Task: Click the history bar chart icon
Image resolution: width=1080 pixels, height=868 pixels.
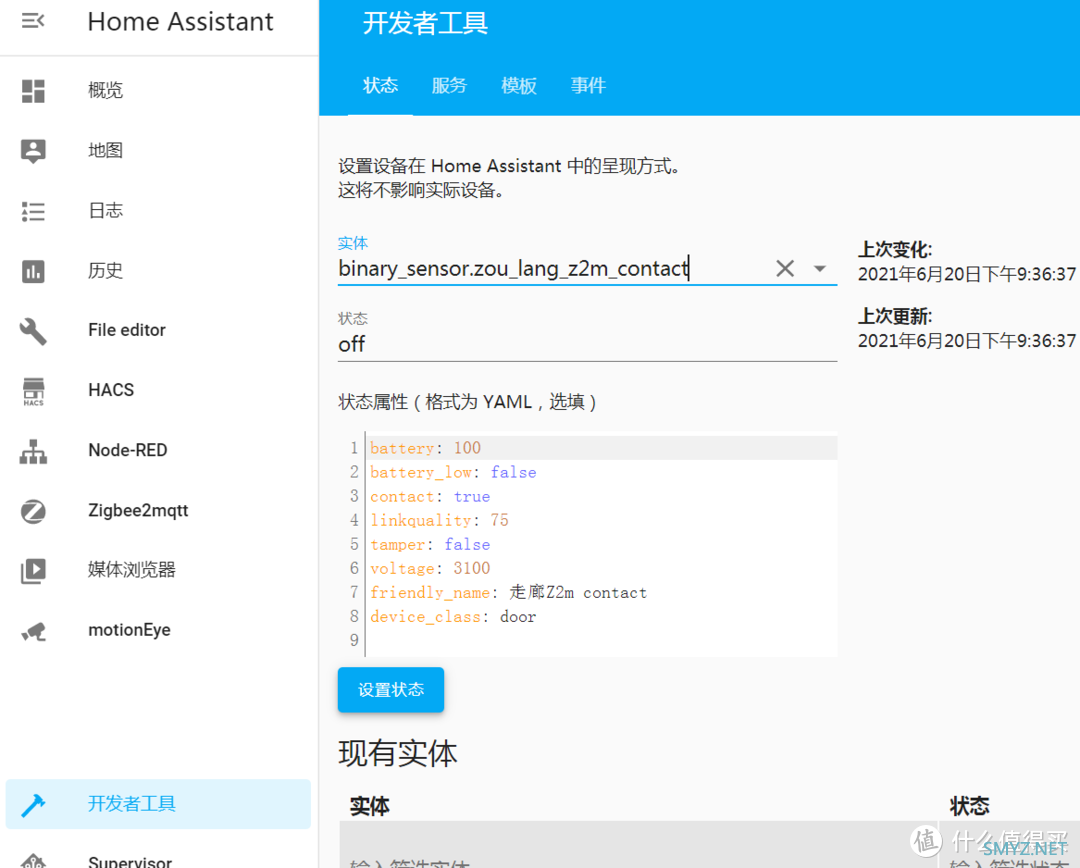Action: tap(33, 271)
